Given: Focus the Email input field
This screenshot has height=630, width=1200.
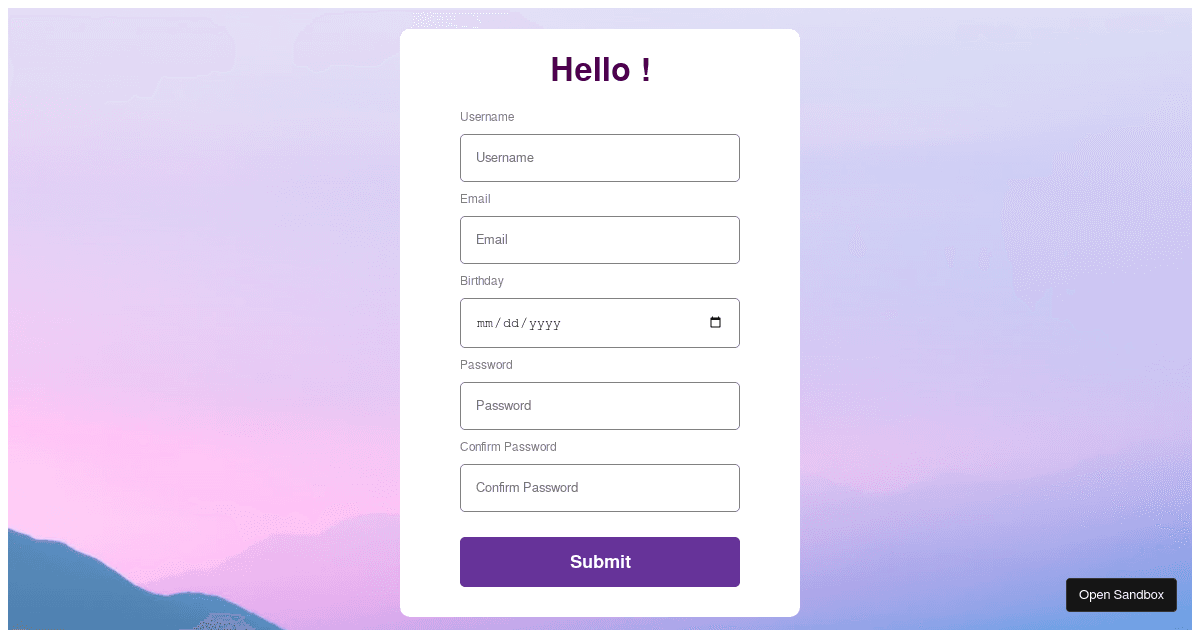Looking at the screenshot, I should pos(600,239).
